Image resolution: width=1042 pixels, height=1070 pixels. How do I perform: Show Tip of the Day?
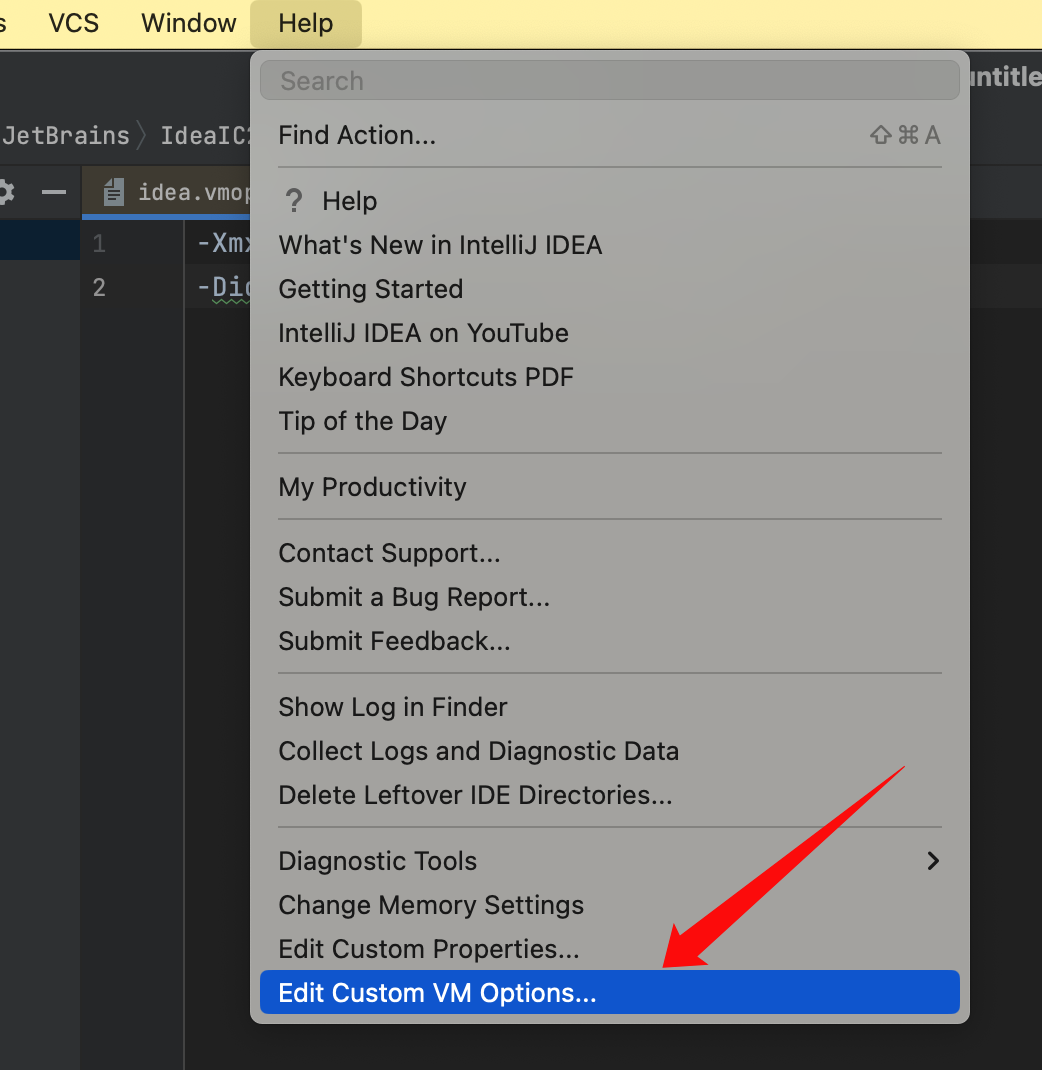pos(362,421)
